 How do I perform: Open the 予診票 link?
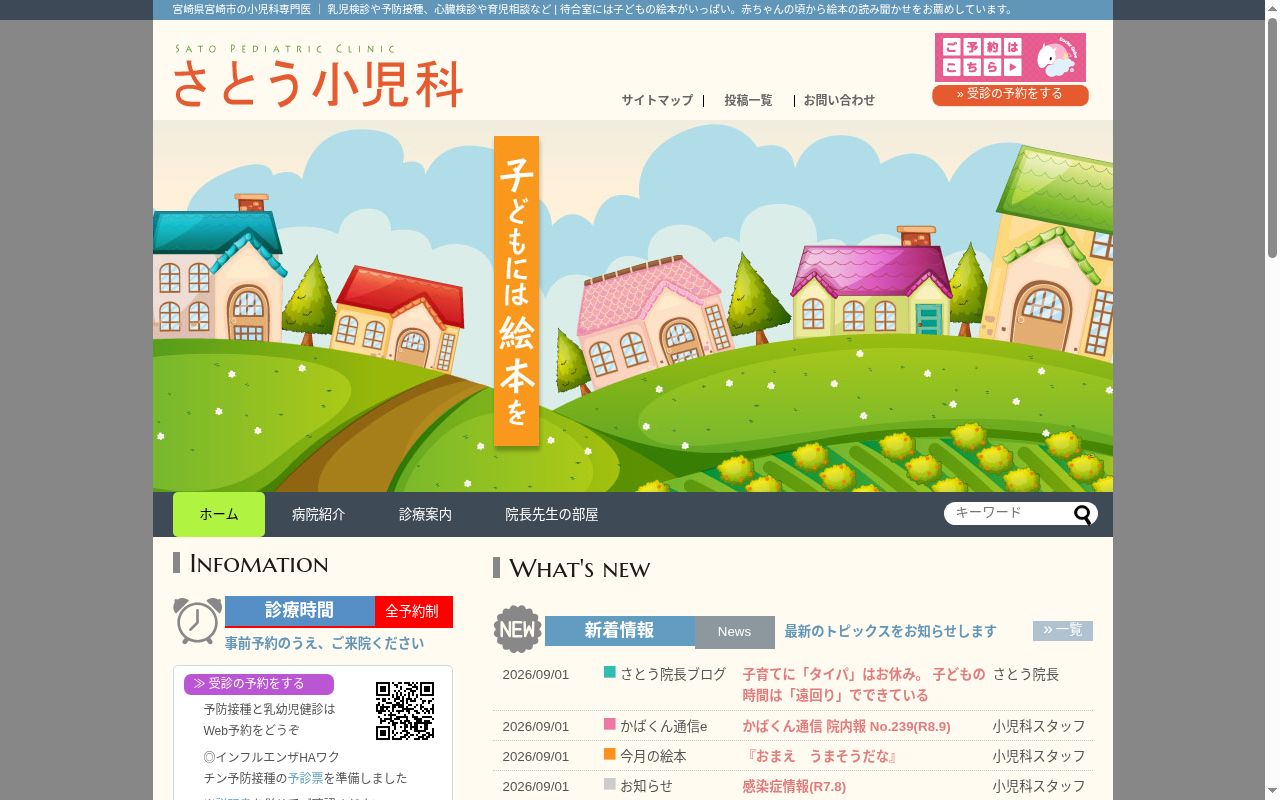306,778
